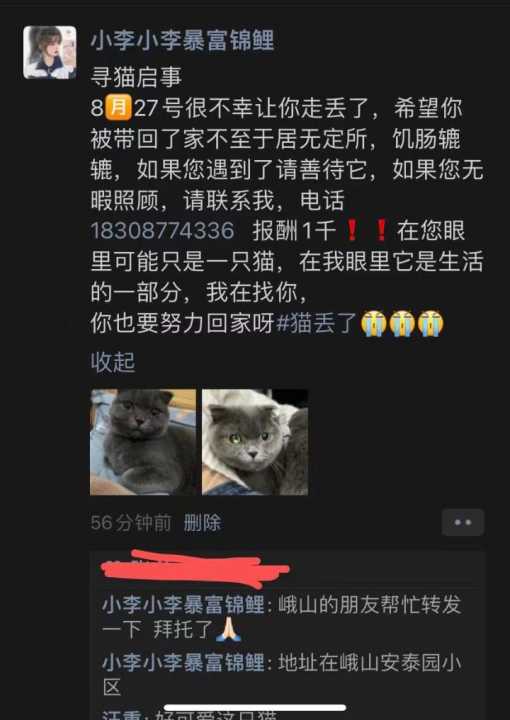The width and height of the screenshot is (510, 720).
Task: Open the poster's profile avatar
Action: (50, 52)
